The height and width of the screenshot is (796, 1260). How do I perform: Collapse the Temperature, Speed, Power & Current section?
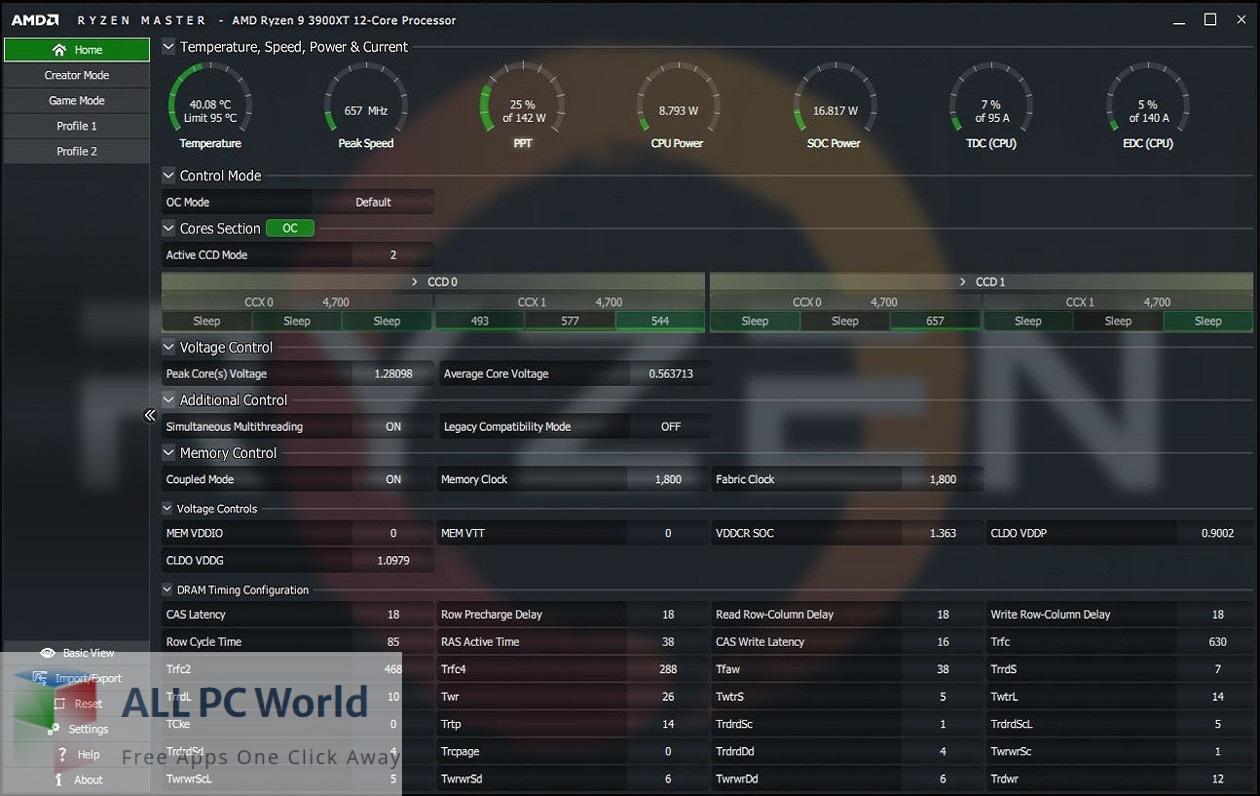(x=168, y=46)
